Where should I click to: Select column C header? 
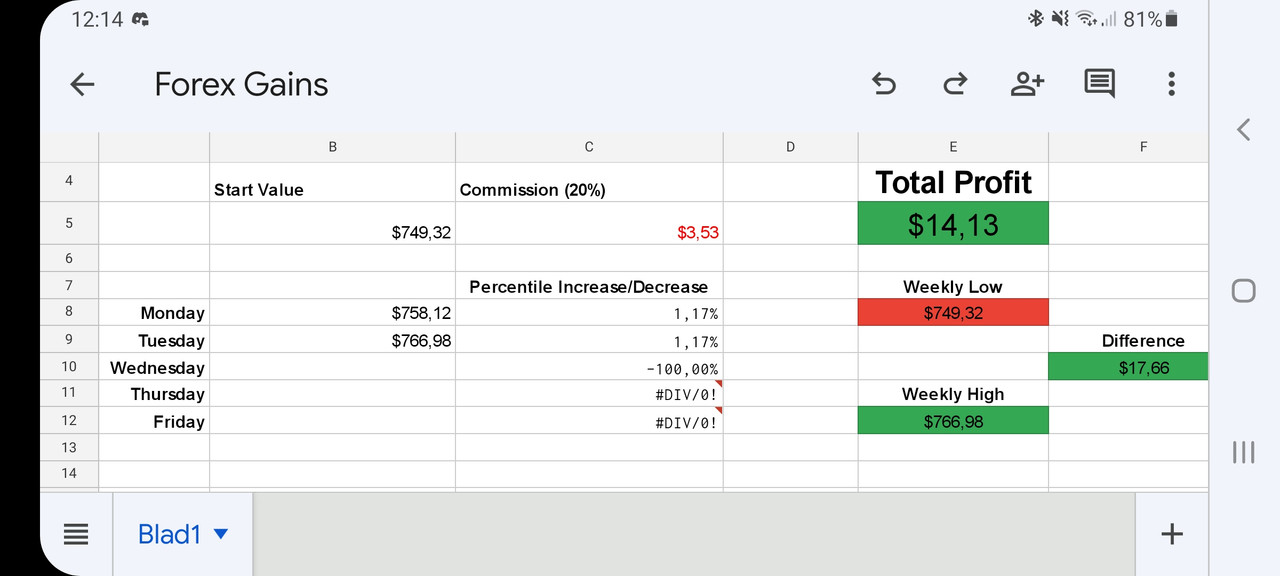[589, 147]
